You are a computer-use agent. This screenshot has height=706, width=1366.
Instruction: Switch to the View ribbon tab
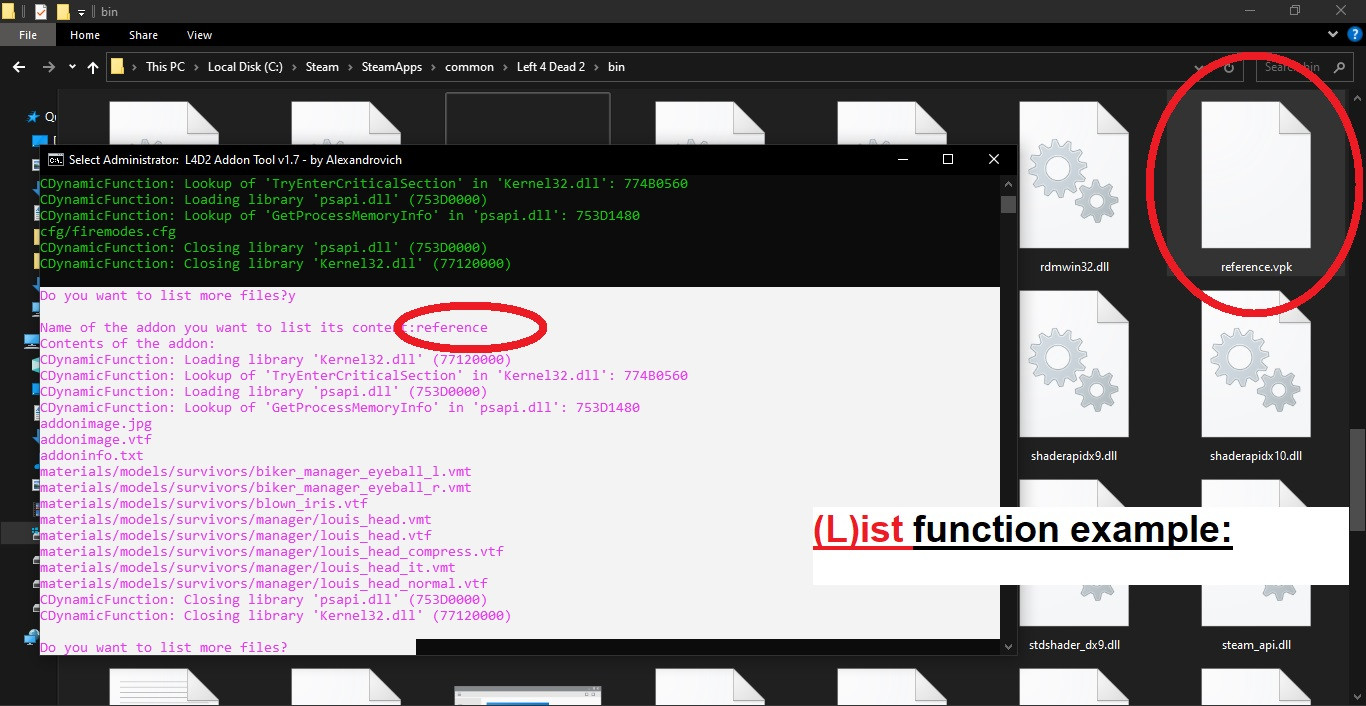tap(200, 35)
